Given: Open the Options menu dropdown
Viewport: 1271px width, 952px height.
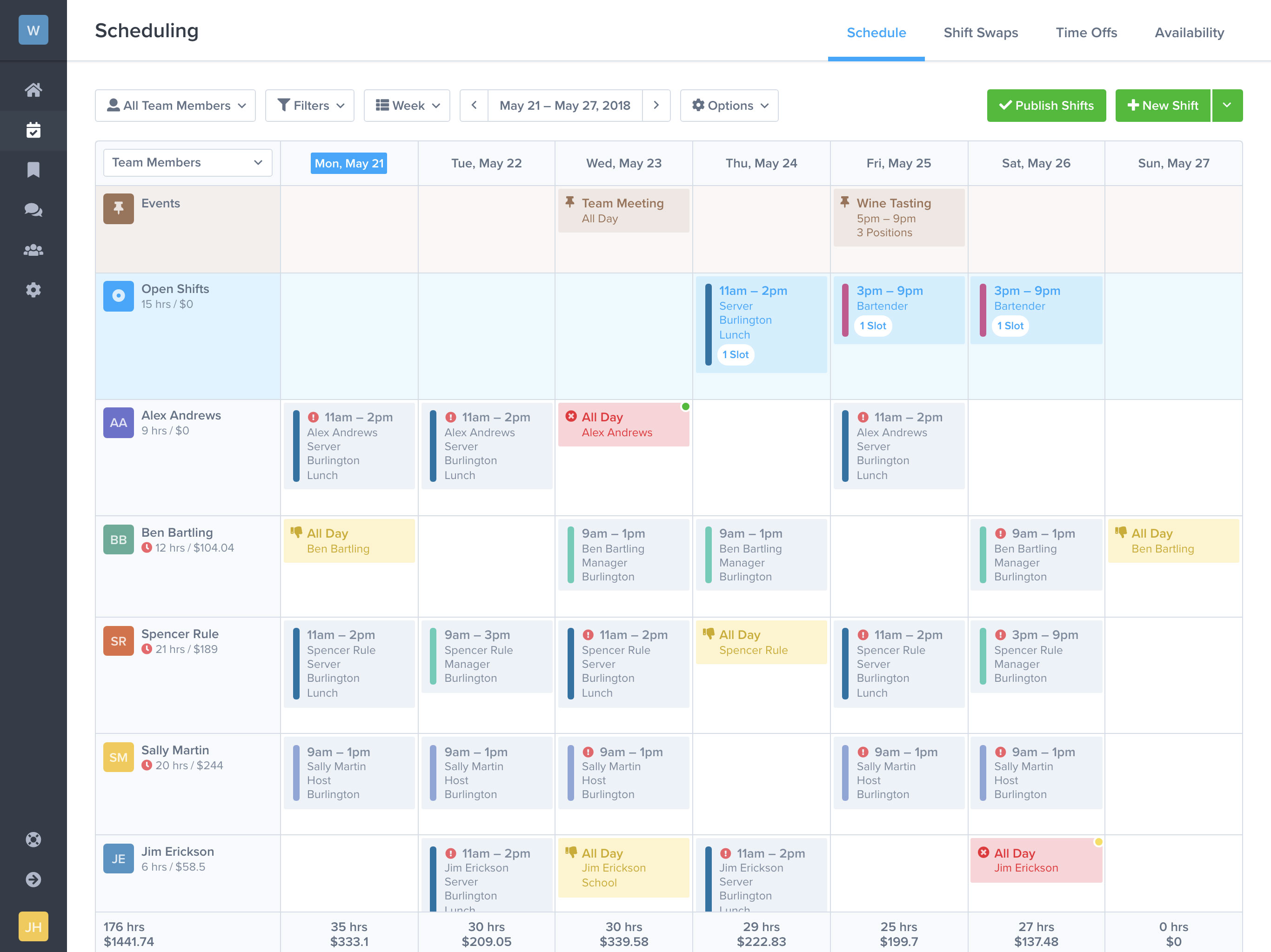Looking at the screenshot, I should pos(729,105).
